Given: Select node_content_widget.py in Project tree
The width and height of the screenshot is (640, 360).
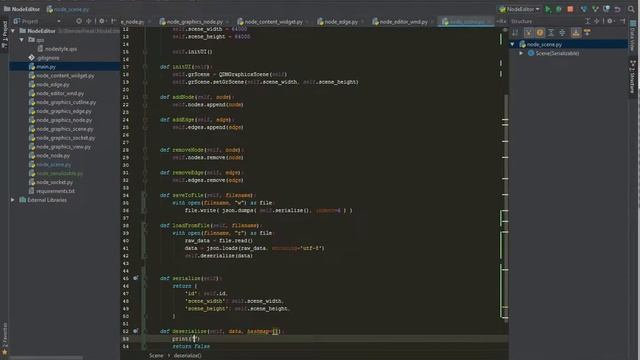Looking at the screenshot, I should click(65, 76).
